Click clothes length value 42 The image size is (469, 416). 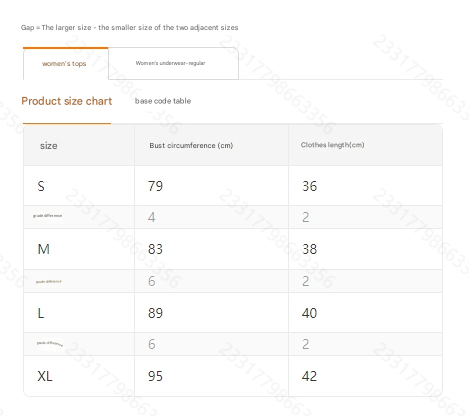point(309,376)
